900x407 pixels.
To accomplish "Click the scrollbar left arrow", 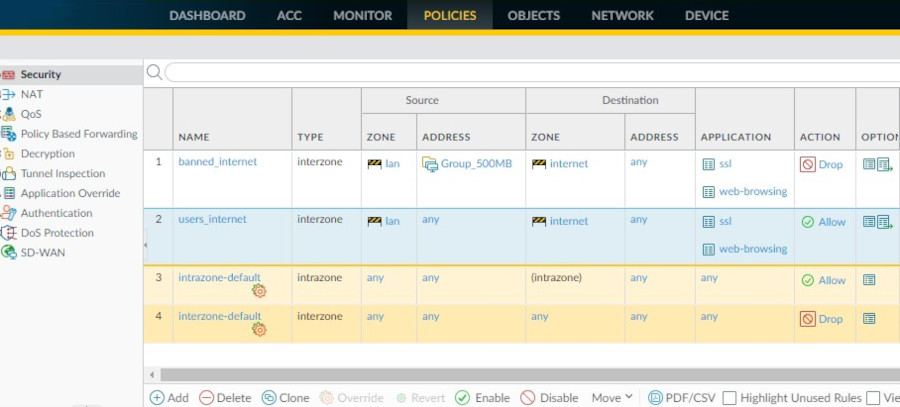I will 152,375.
